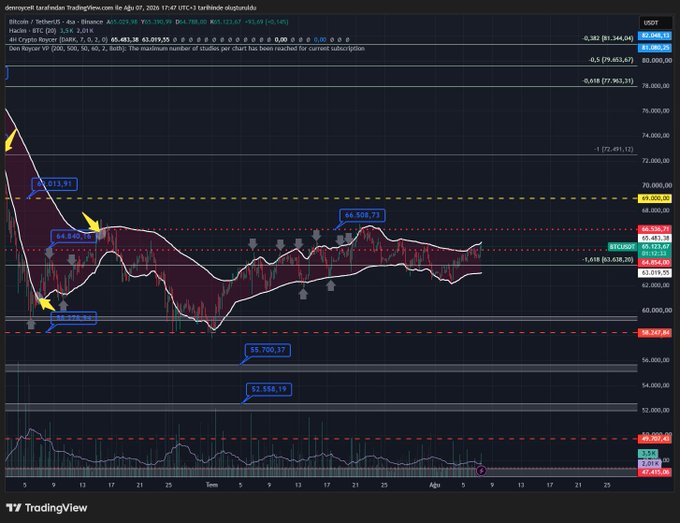Click the Tem month label on time axis
Viewport: 680px width, 523px height.
click(212, 485)
